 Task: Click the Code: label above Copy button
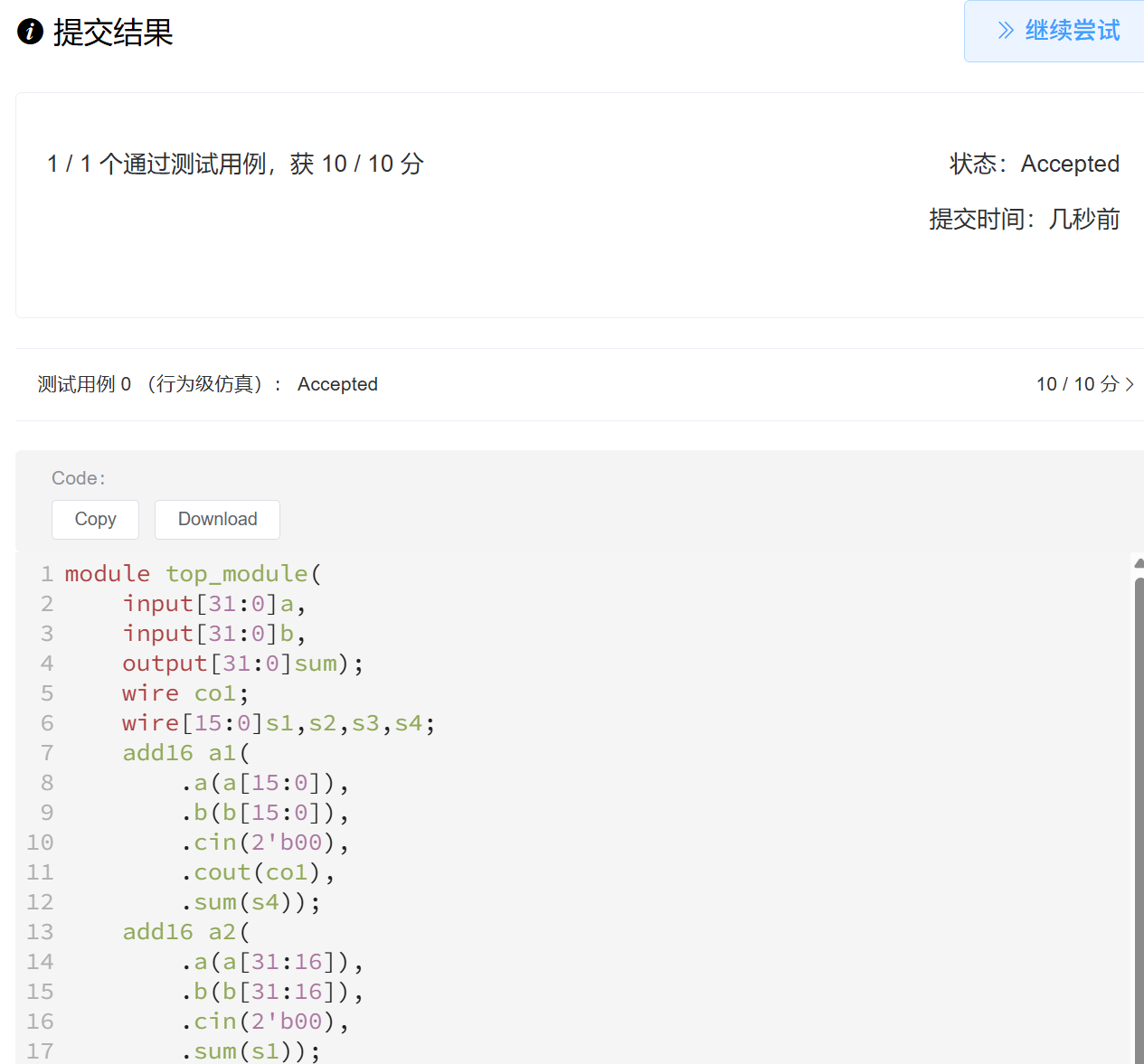pos(78,477)
